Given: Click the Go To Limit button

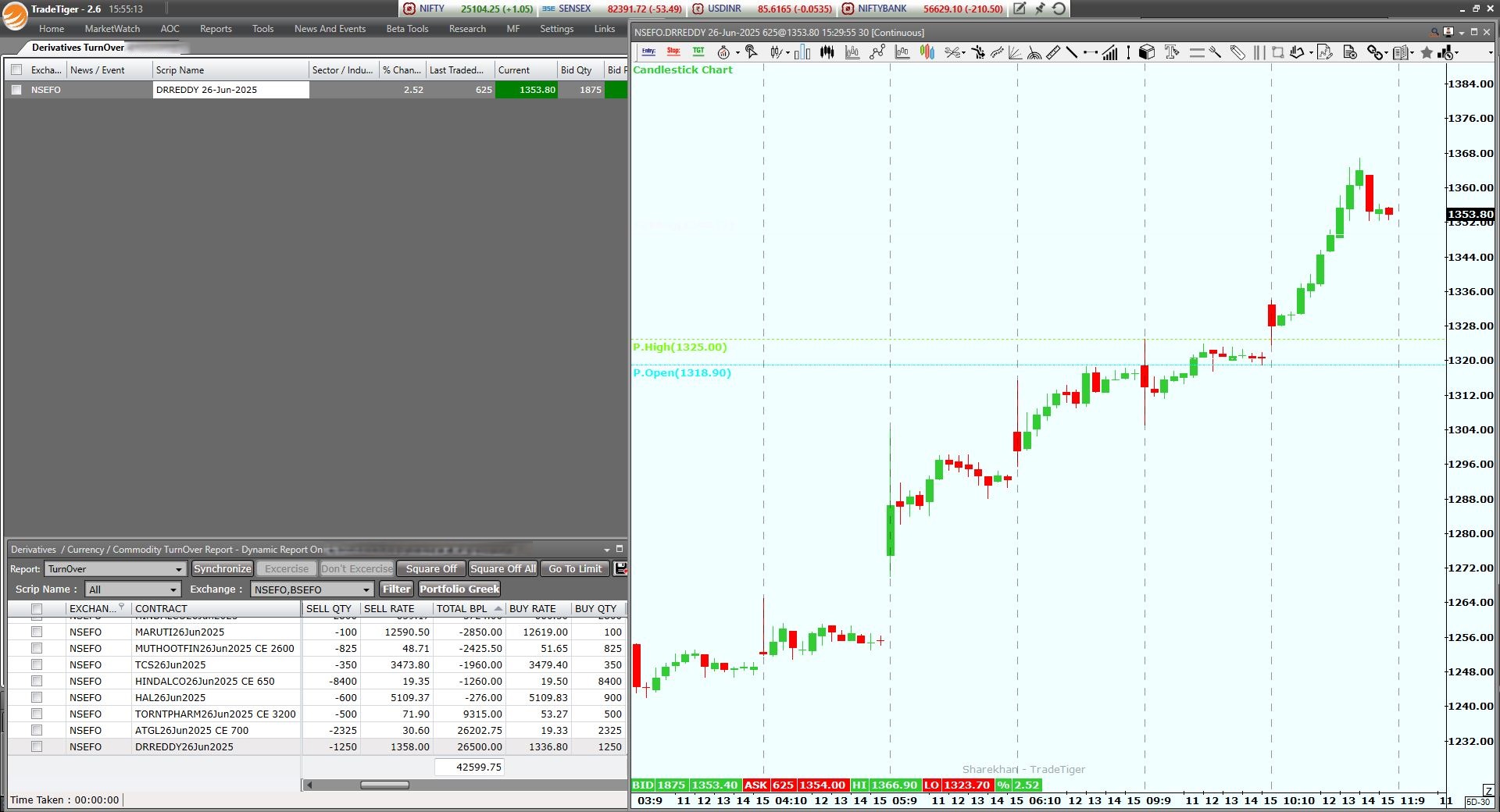Looking at the screenshot, I should click(x=575, y=569).
